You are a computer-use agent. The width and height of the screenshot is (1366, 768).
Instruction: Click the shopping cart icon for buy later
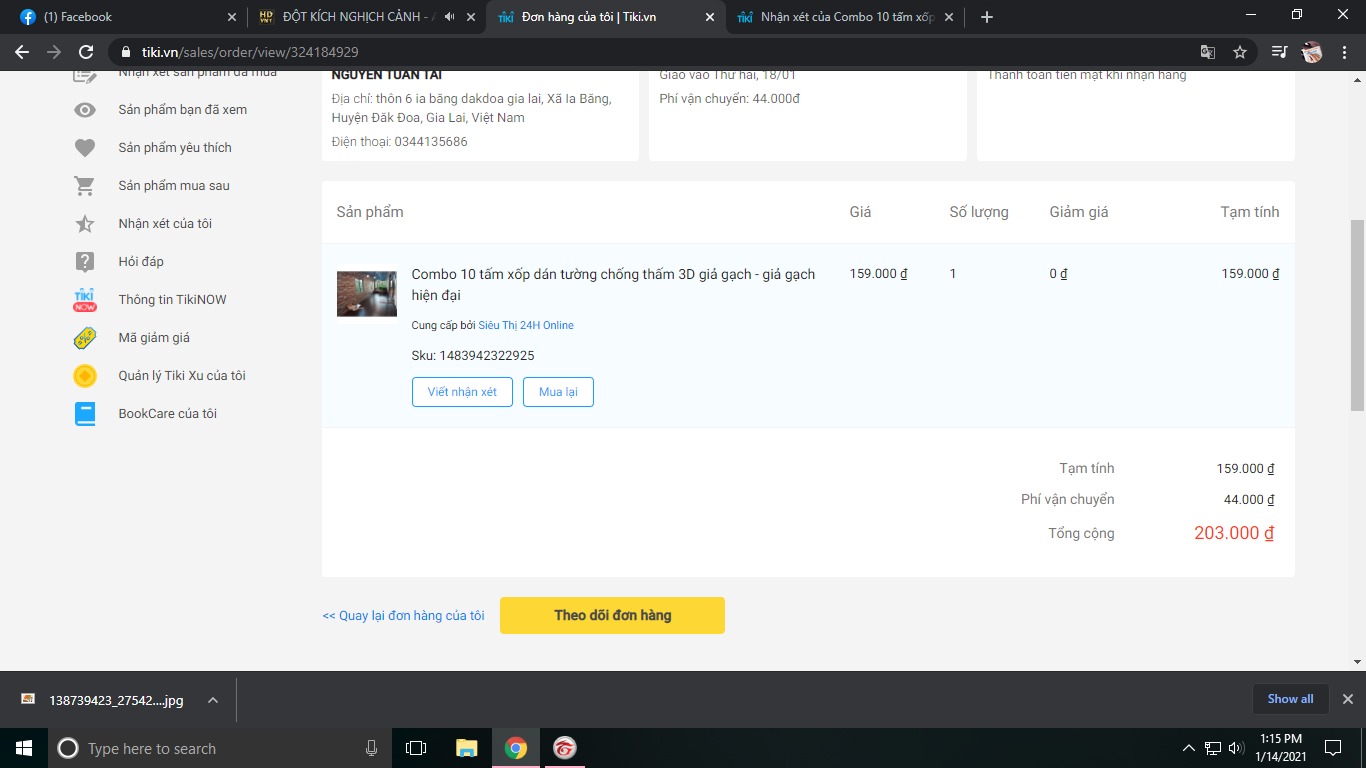pos(85,186)
